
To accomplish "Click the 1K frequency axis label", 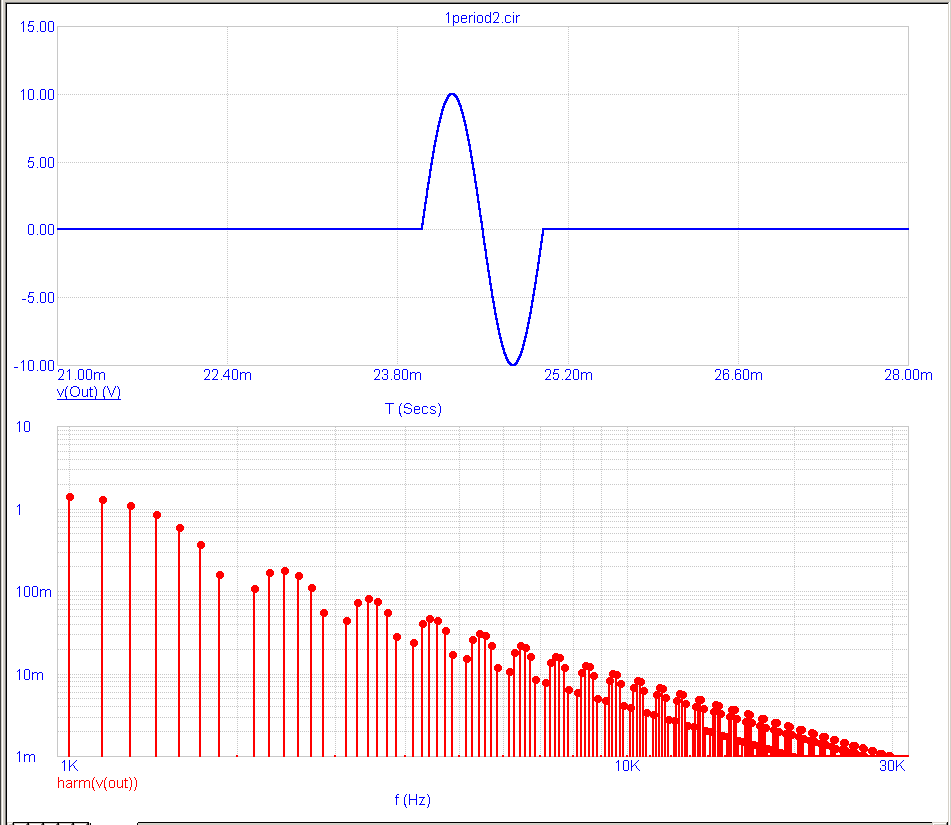I will (70, 766).
